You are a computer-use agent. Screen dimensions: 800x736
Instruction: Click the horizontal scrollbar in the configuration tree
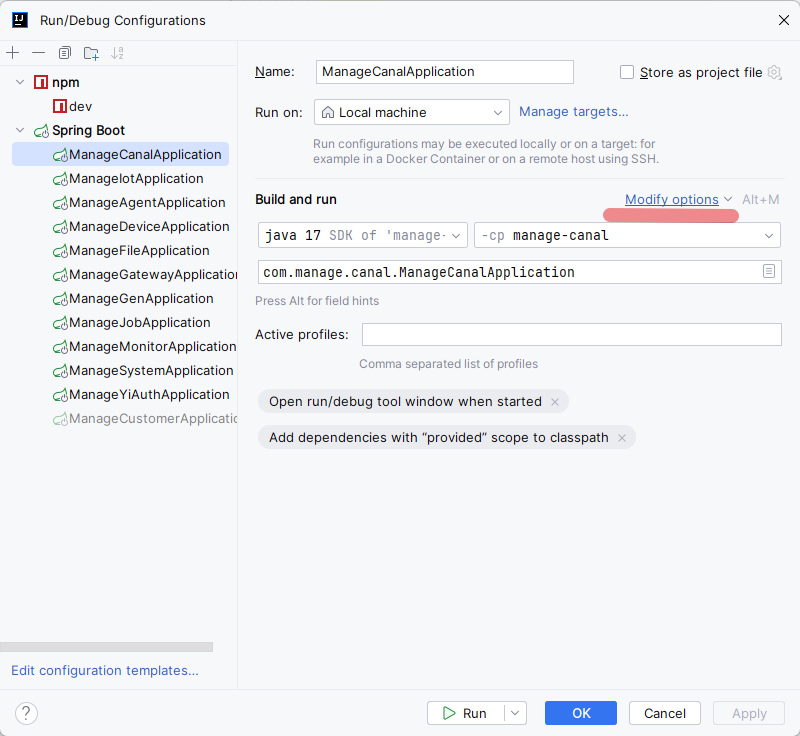click(x=106, y=647)
